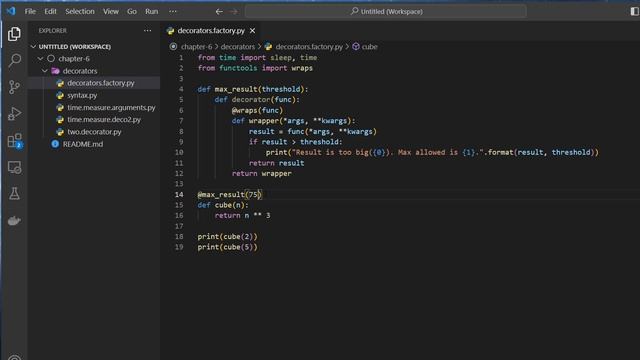Open the Testing flask icon
This screenshot has height=360, width=640.
click(14, 194)
